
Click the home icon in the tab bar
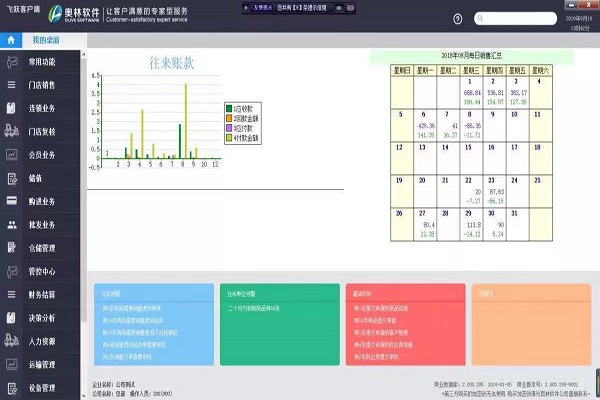click(10, 40)
